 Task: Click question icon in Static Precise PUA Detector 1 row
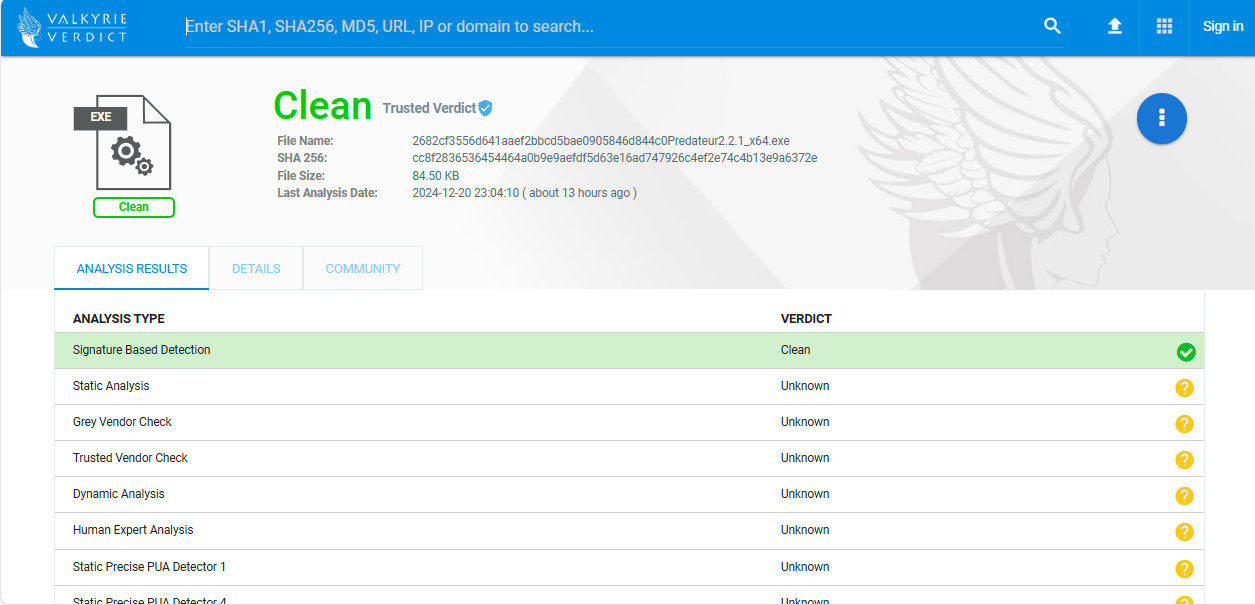1185,569
